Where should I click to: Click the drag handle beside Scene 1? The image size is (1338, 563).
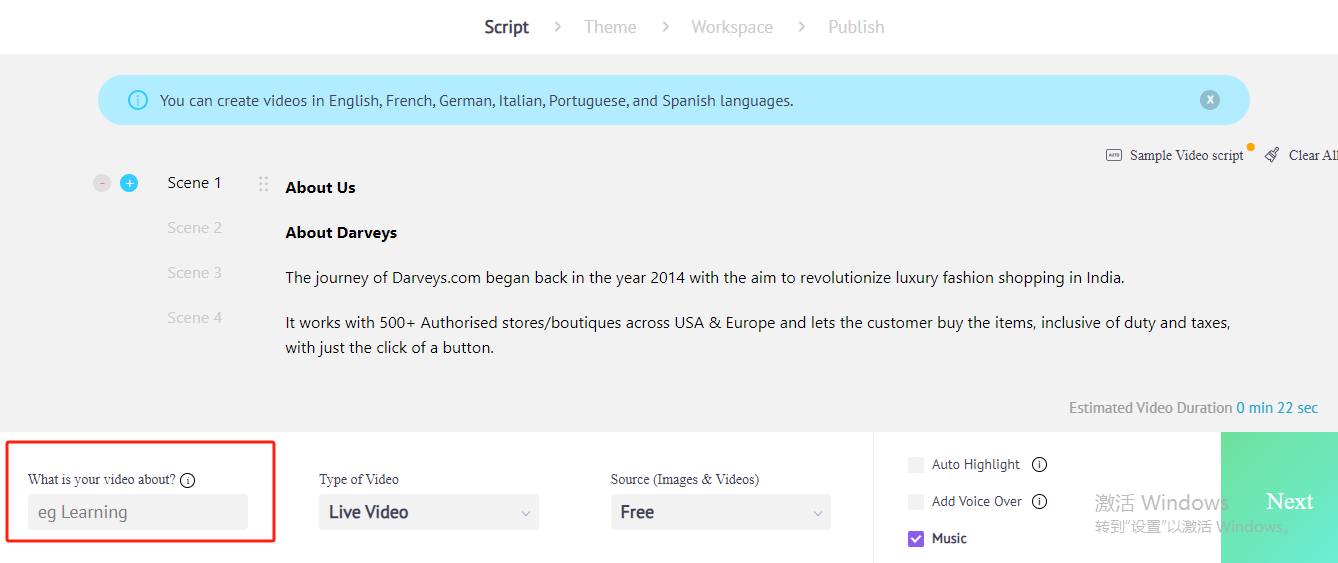pos(264,184)
